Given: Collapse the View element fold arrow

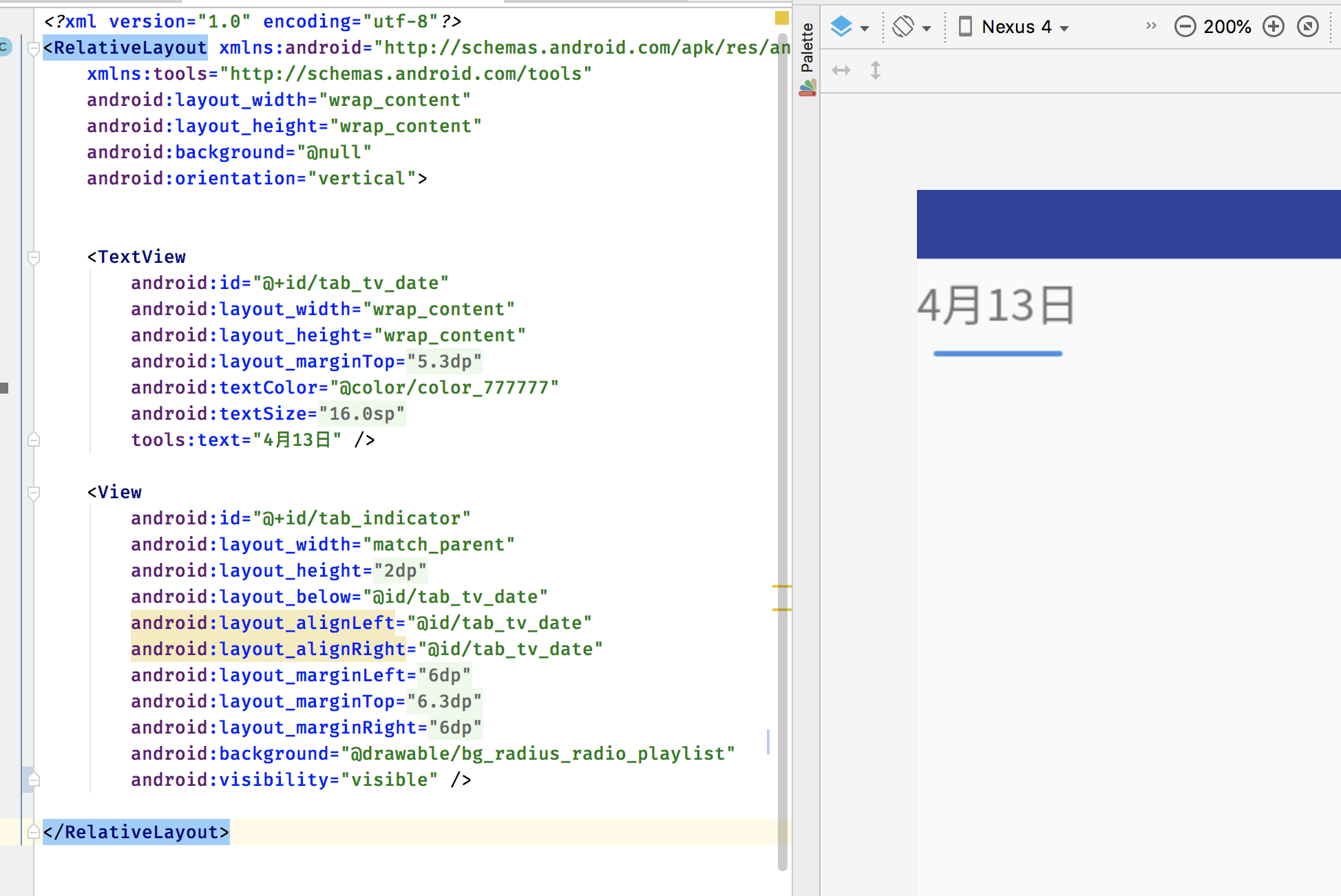Looking at the screenshot, I should click(x=32, y=492).
